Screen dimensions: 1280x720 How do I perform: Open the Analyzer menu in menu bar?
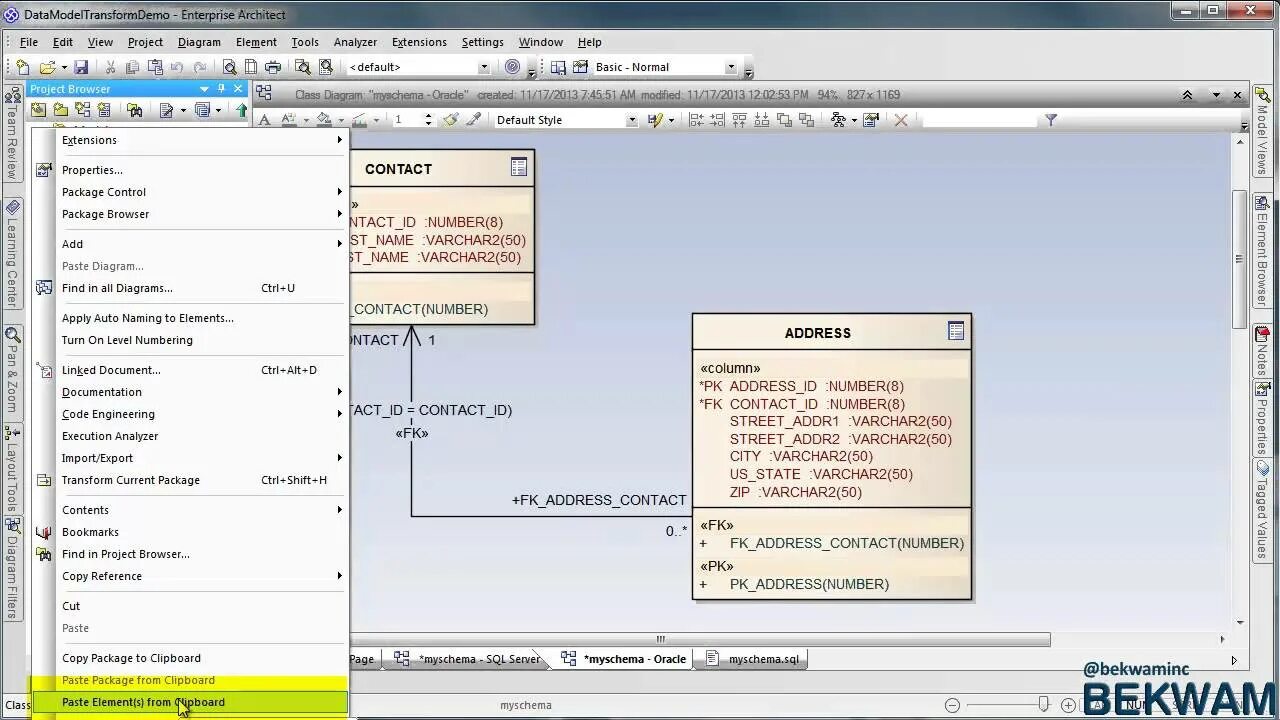point(355,42)
